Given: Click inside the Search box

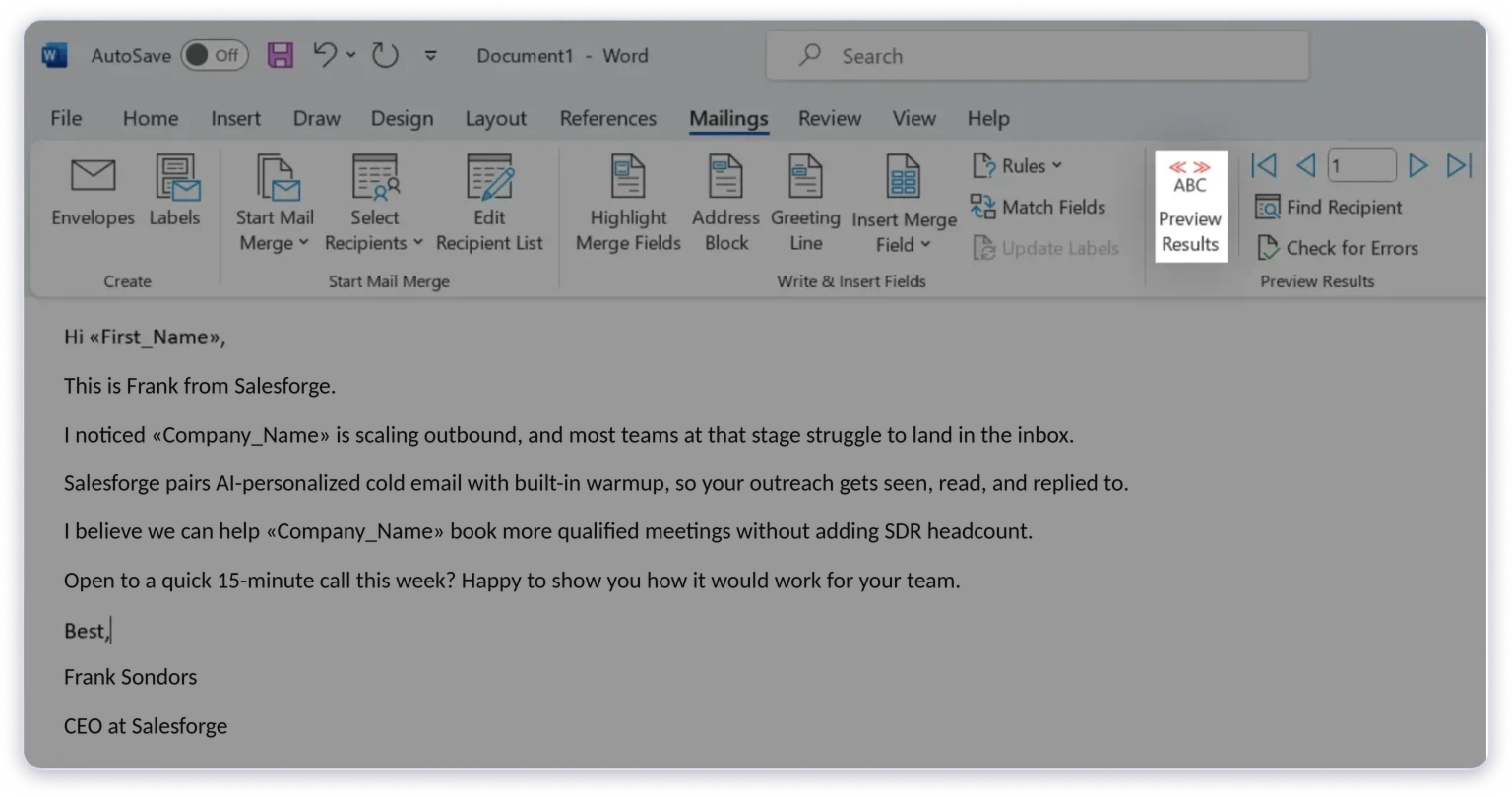Looking at the screenshot, I should coord(1038,56).
